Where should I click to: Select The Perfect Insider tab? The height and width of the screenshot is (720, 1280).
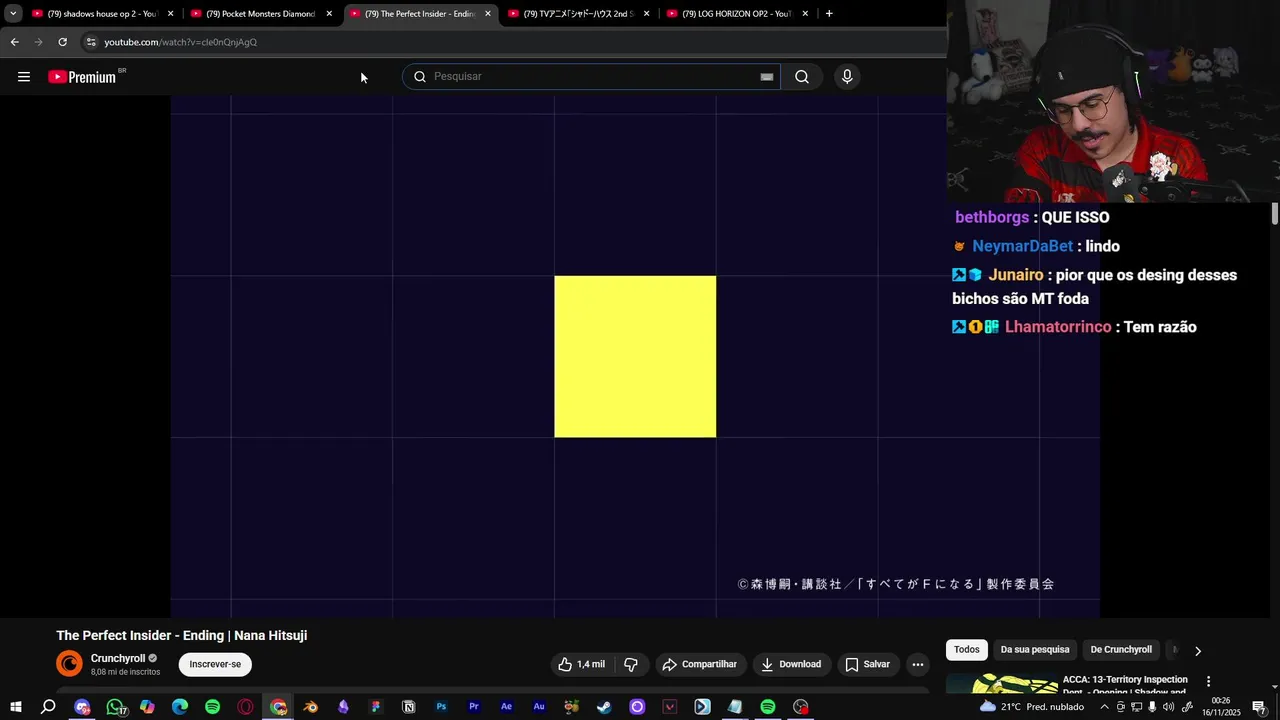[420, 14]
